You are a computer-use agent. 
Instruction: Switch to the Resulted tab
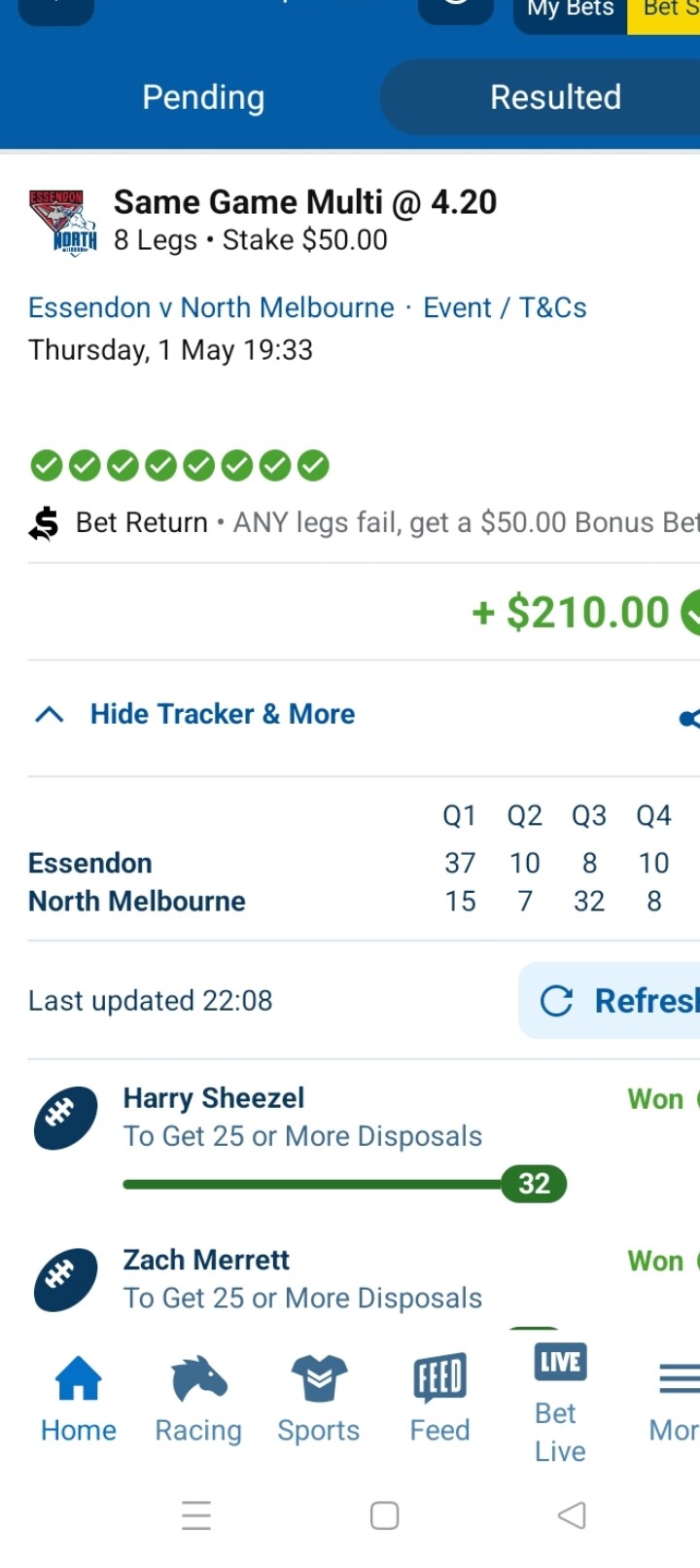(x=555, y=97)
